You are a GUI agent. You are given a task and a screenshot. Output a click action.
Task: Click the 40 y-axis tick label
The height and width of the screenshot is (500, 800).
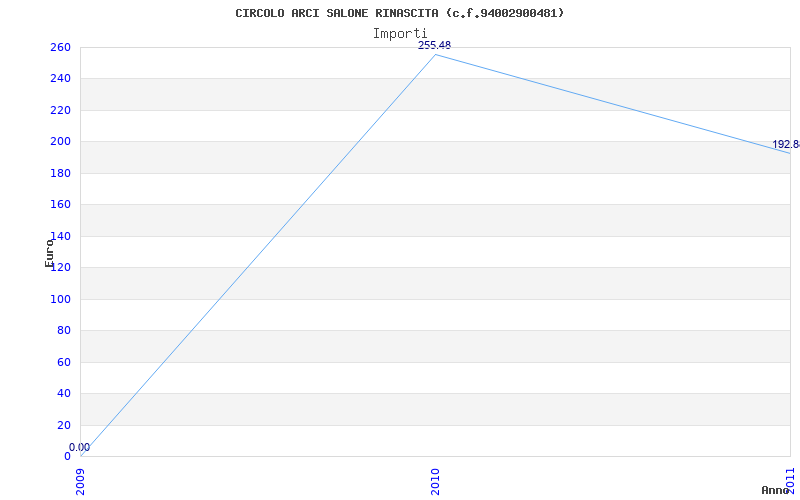[63, 393]
